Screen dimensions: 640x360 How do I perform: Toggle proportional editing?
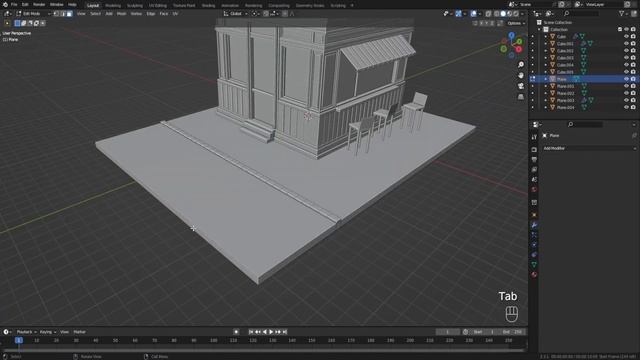click(285, 13)
